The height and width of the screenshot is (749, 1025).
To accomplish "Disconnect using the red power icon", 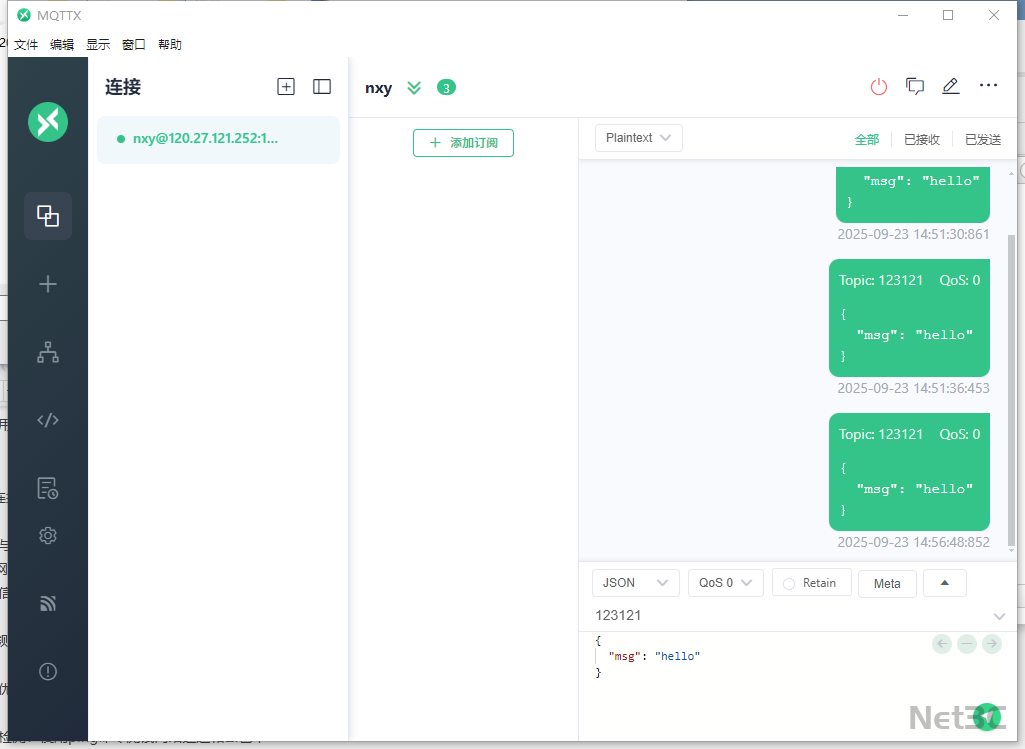I will (x=879, y=86).
